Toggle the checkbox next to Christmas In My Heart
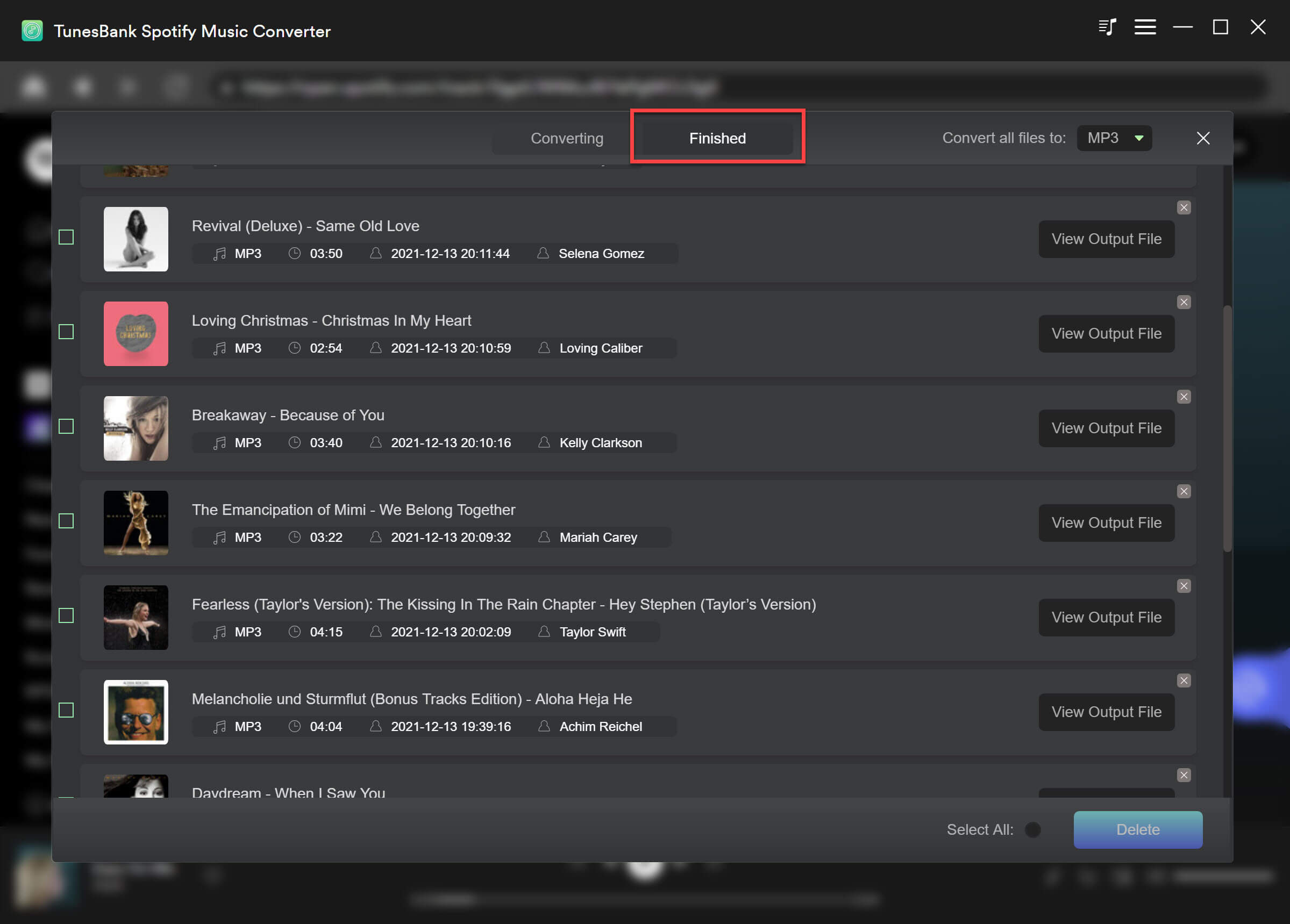Viewport: 1290px width, 924px height. tap(66, 332)
